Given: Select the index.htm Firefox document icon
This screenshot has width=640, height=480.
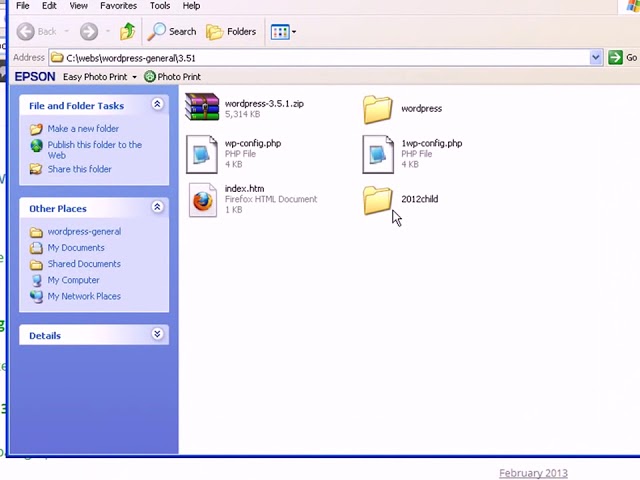Looking at the screenshot, I should click(203, 200).
